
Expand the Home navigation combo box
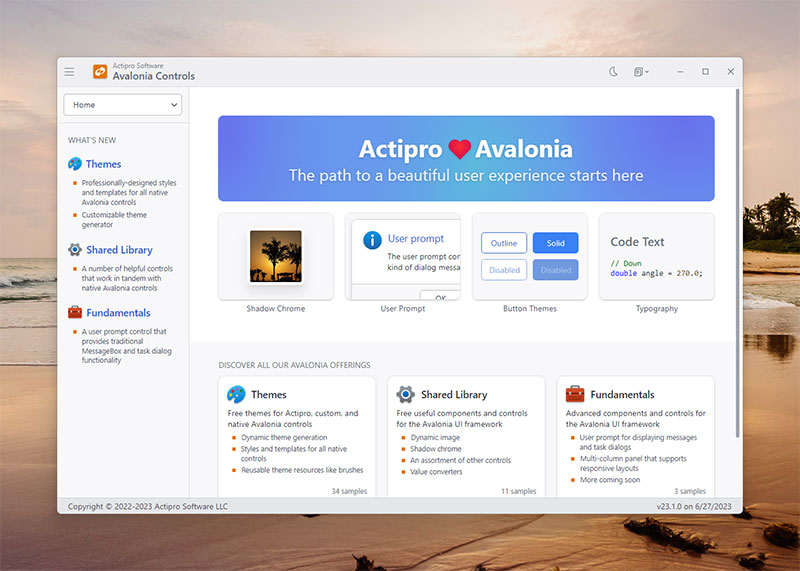click(122, 105)
